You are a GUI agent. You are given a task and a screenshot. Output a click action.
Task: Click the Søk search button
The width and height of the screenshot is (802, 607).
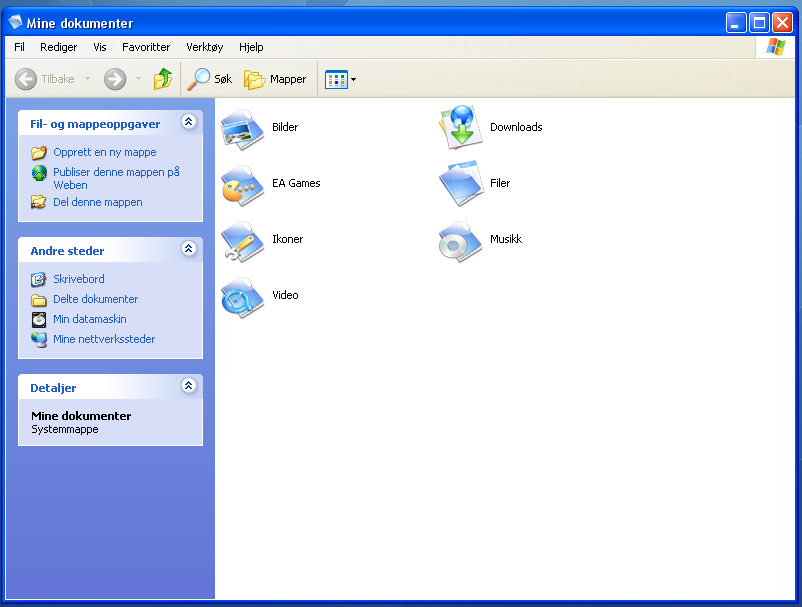pos(211,79)
